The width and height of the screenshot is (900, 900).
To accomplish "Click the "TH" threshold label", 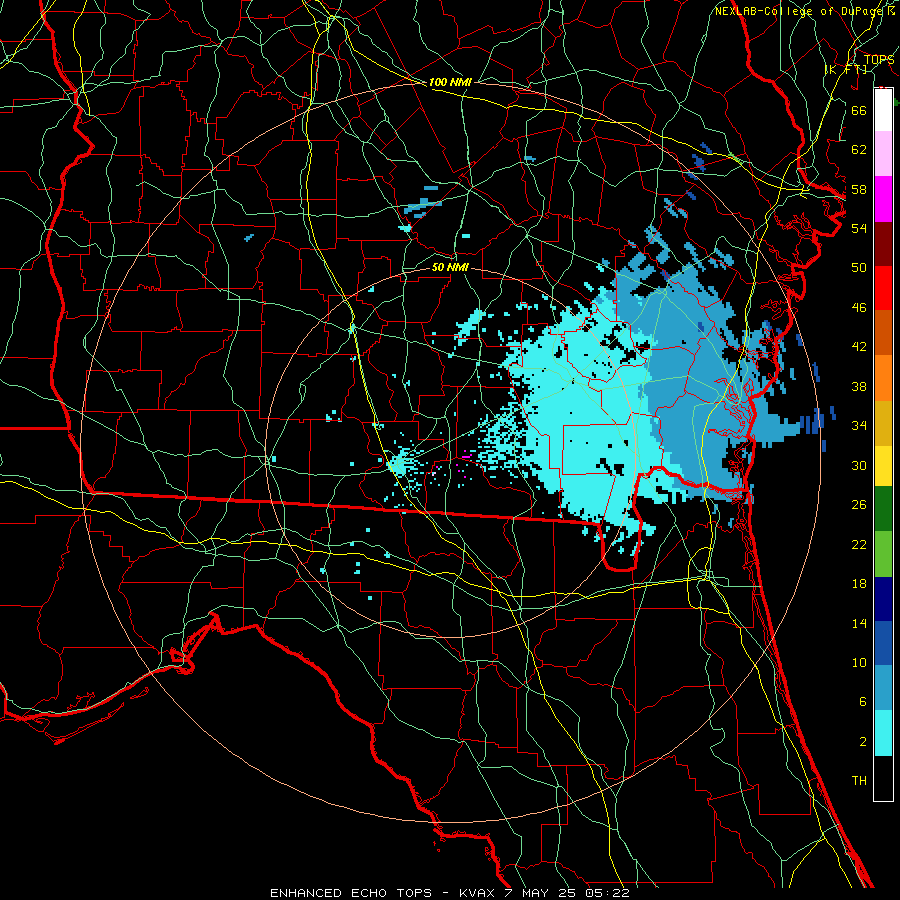I will [859, 781].
